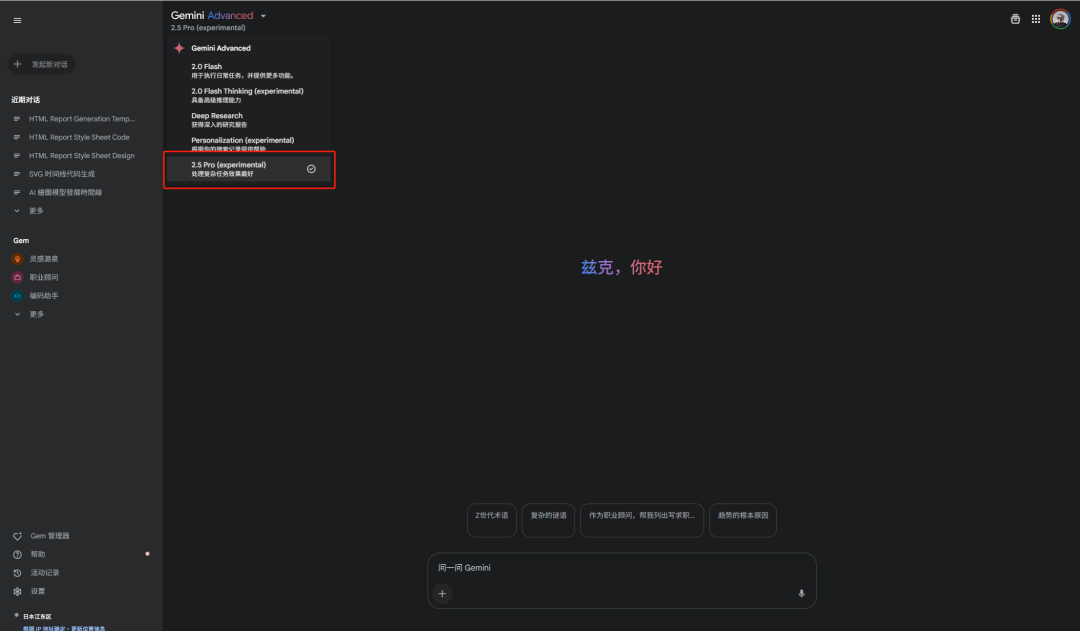Collapse the sidebar with the hamburger menu icon

(x=17, y=20)
